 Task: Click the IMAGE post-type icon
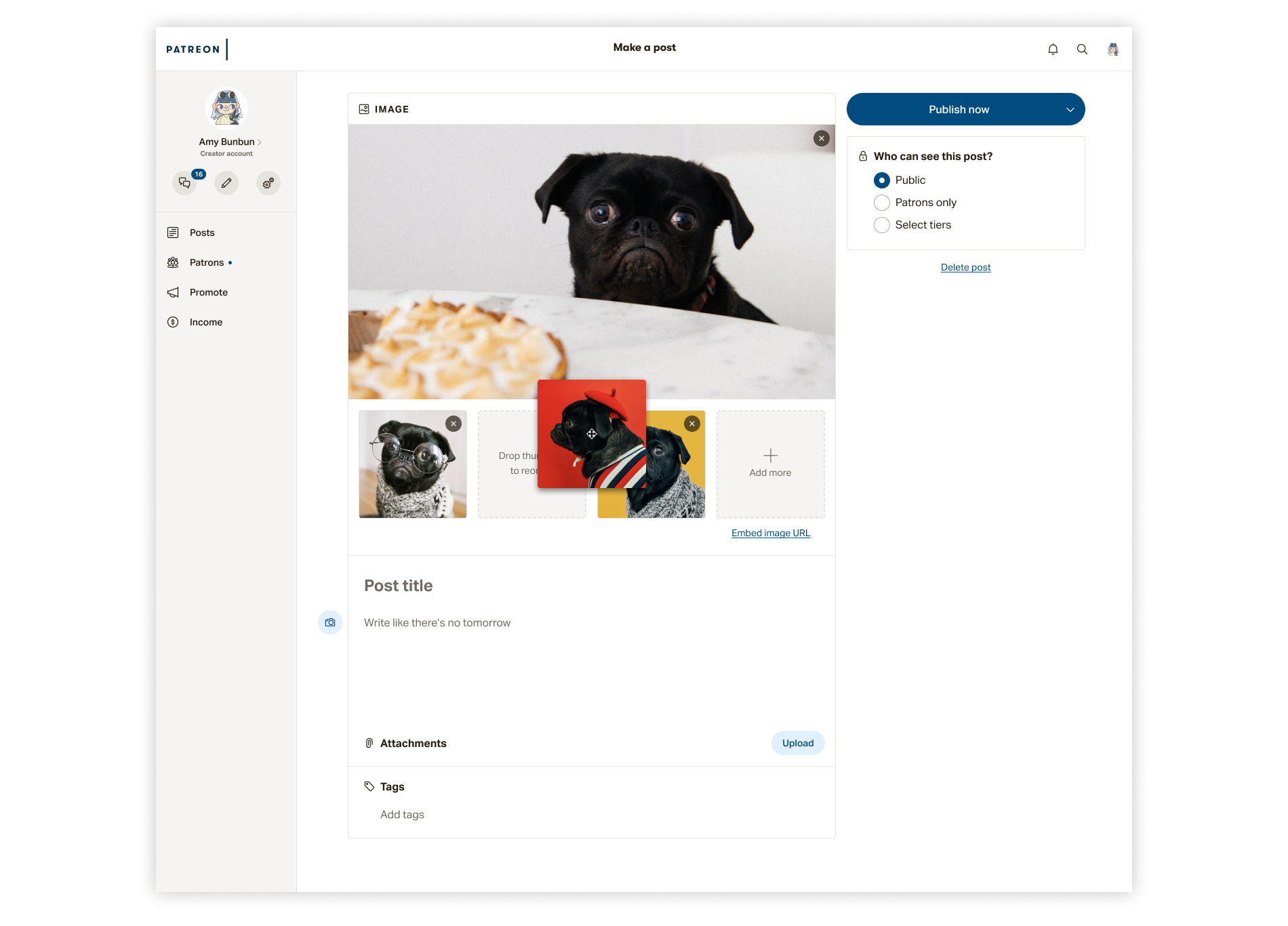pos(364,109)
